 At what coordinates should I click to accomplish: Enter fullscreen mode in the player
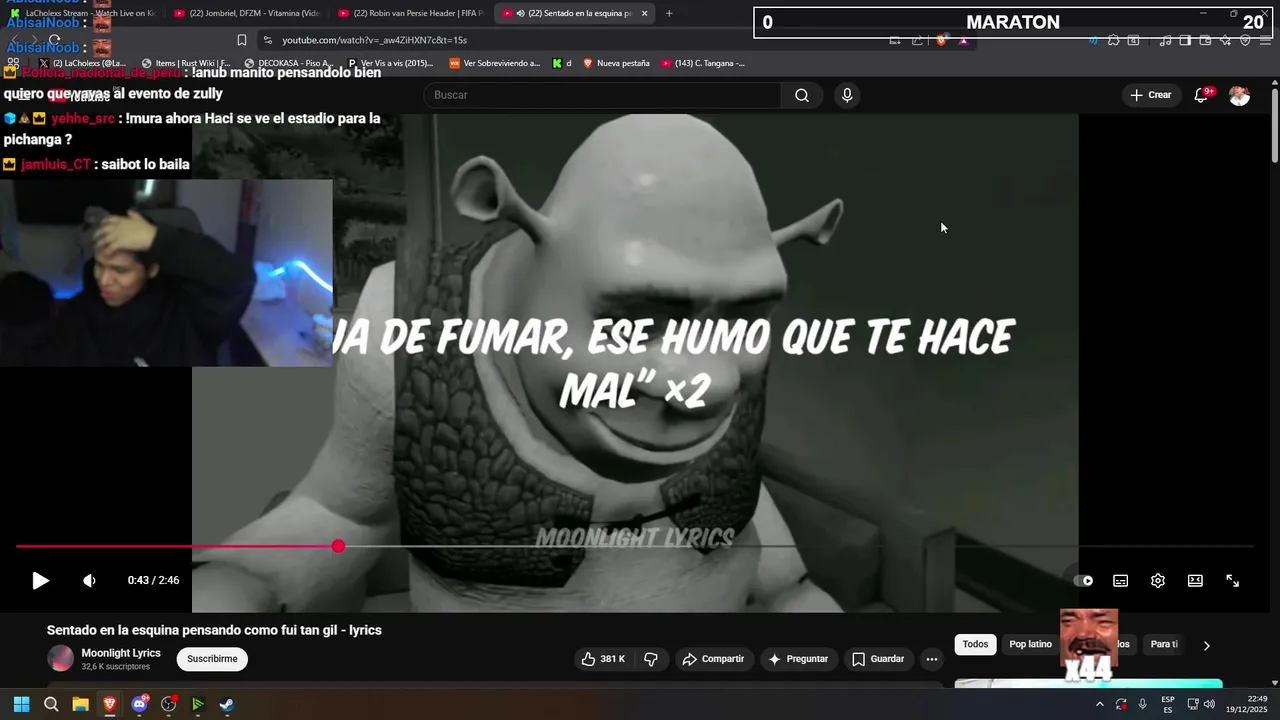click(x=1233, y=580)
